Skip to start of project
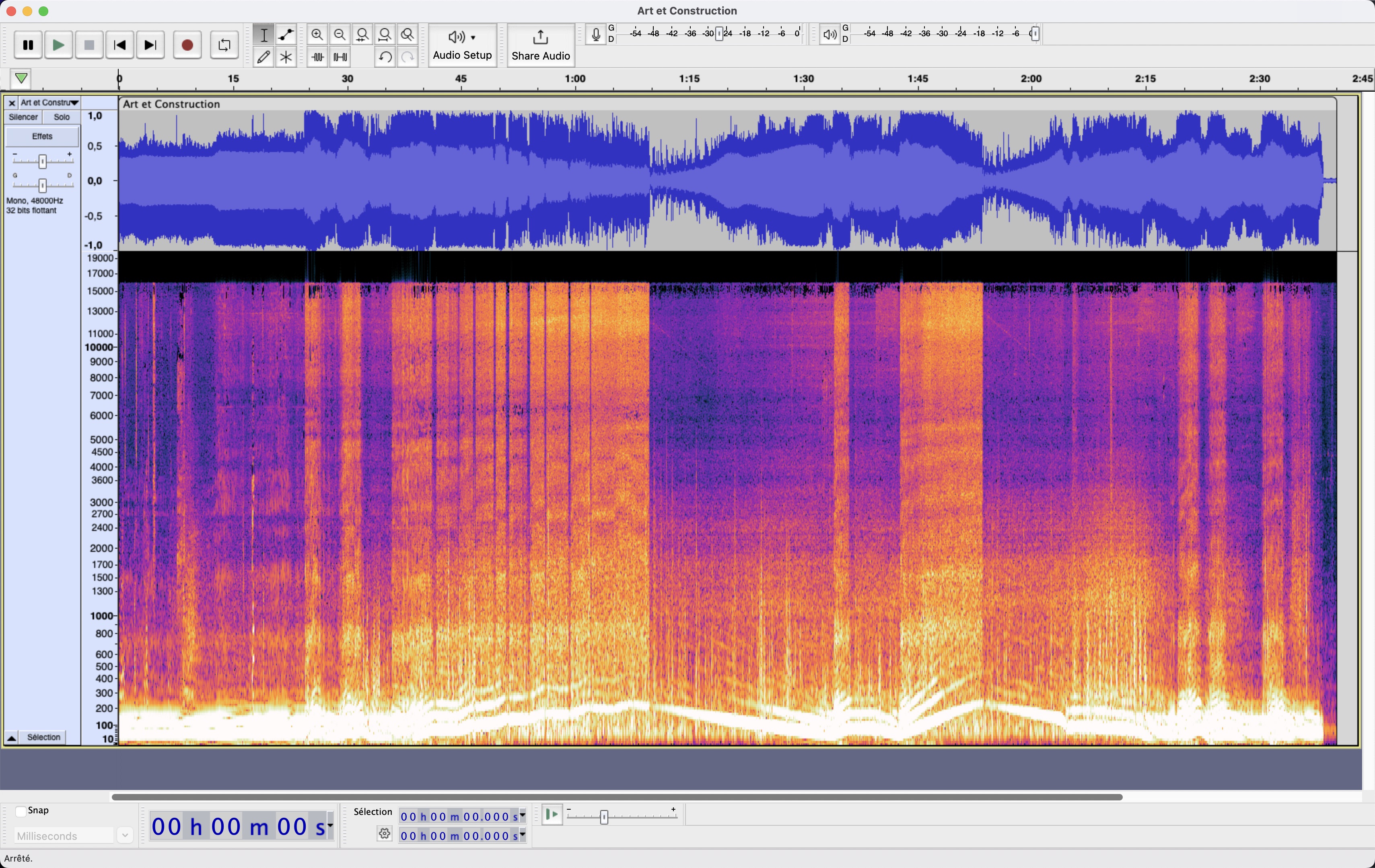 tap(120, 45)
